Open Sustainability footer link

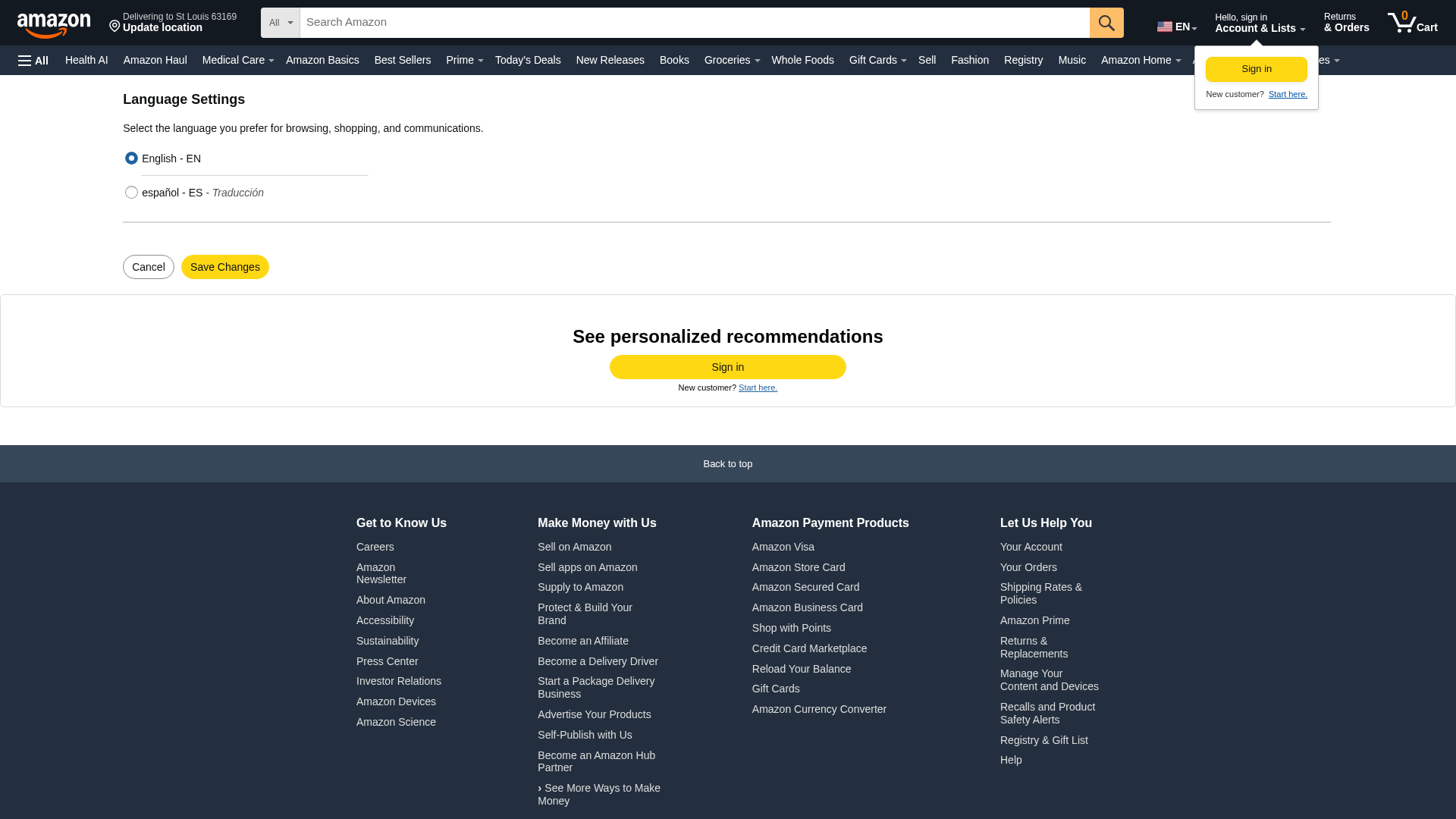(388, 641)
